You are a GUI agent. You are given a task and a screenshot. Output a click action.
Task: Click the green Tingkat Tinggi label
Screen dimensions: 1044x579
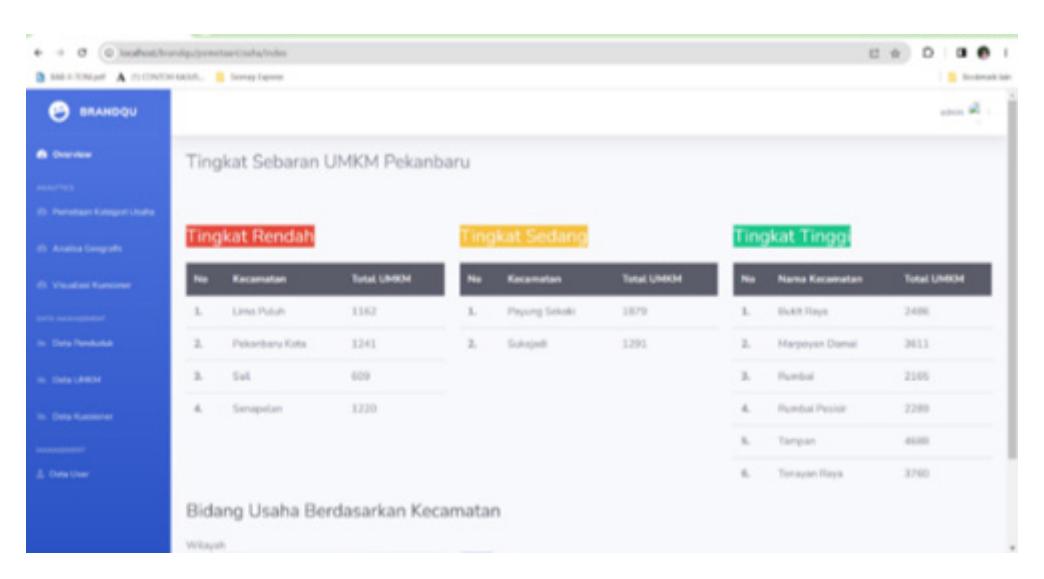792,236
